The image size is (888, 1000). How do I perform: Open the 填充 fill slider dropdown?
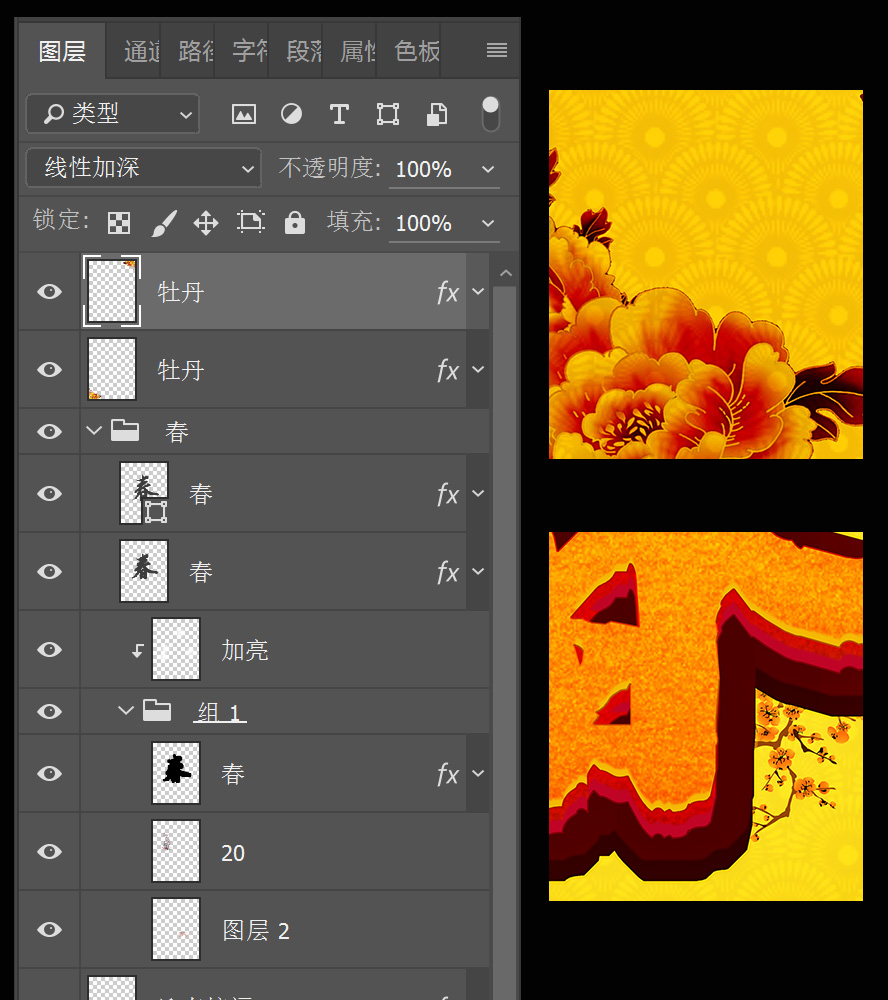pos(488,223)
